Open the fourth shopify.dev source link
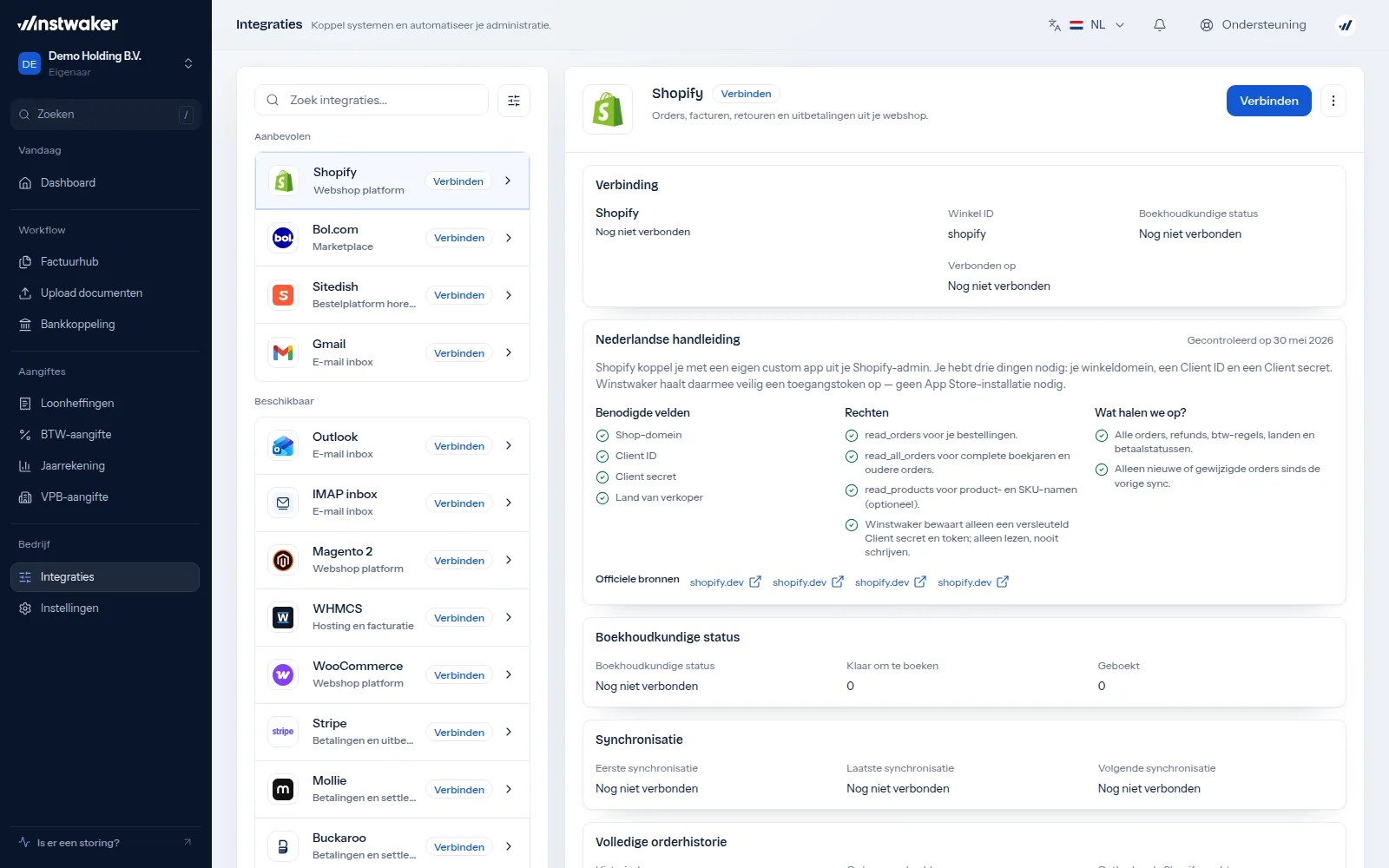Screen dimensions: 1389x868 click(x=972, y=582)
